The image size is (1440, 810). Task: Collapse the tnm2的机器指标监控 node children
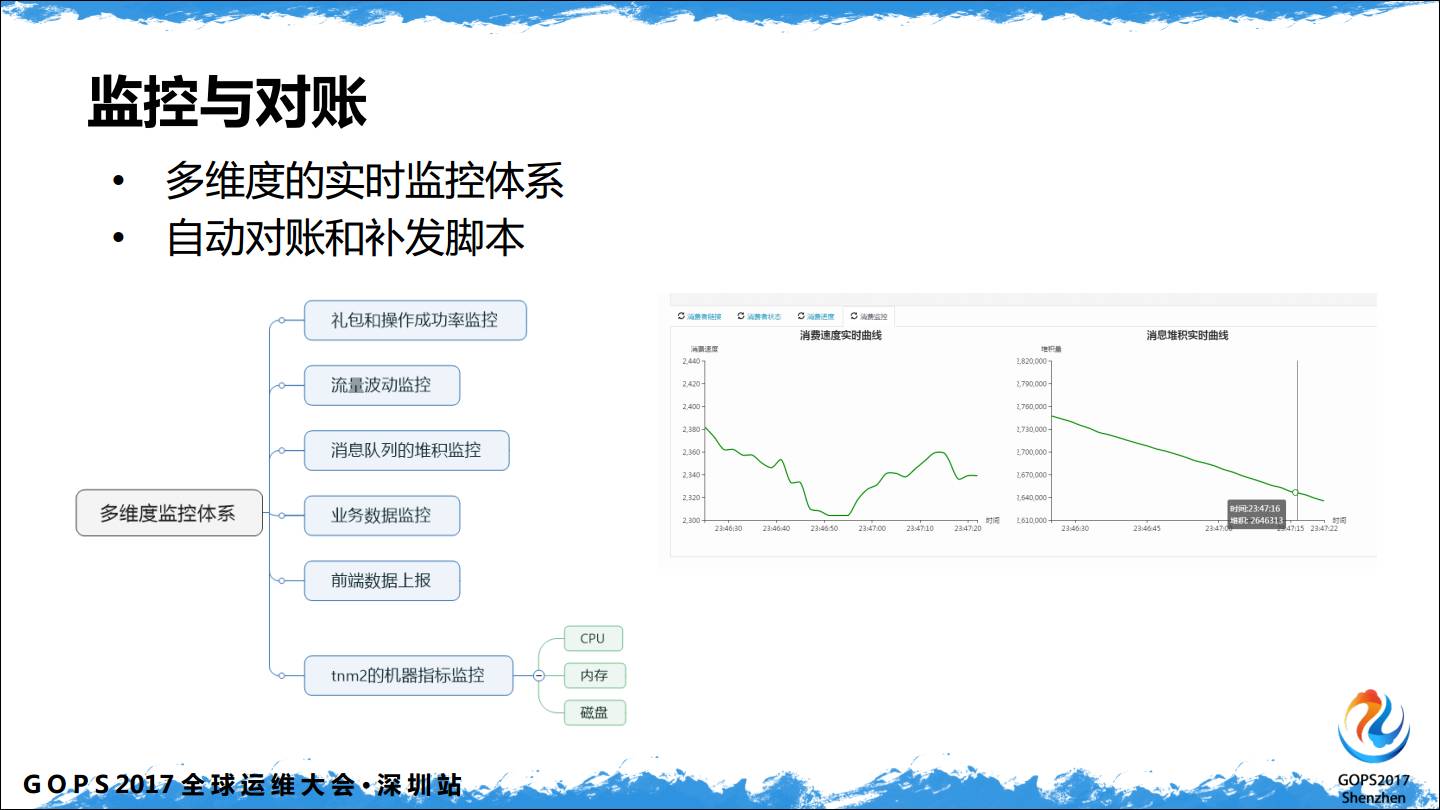[x=539, y=675]
